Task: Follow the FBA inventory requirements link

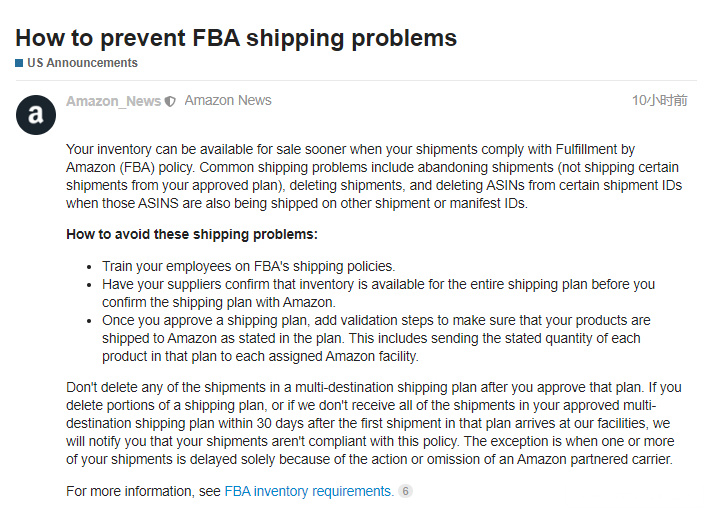Action: [309, 491]
